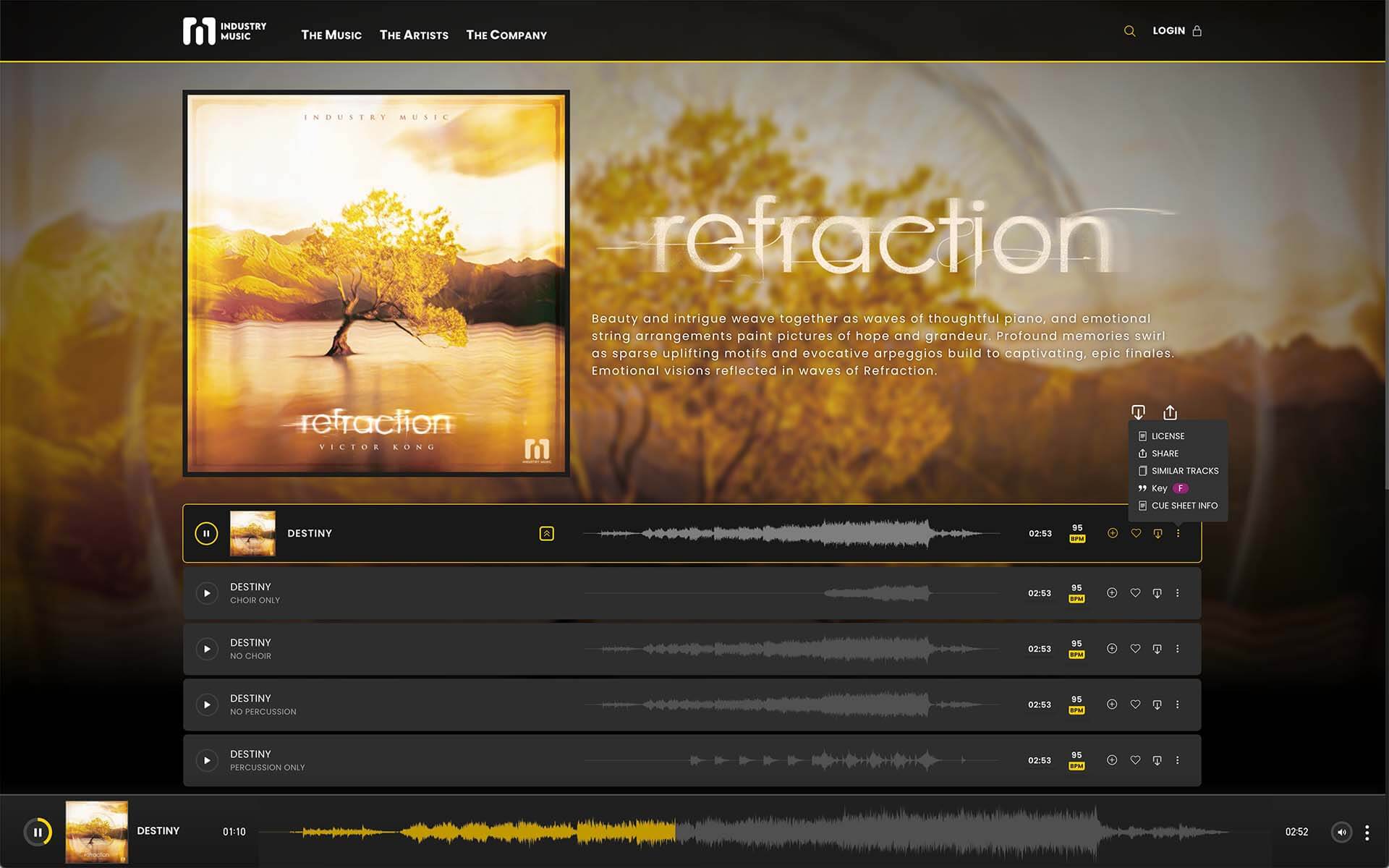Screen dimensions: 1389x868
Task: Click the Industry Music logo
Action: tap(224, 31)
